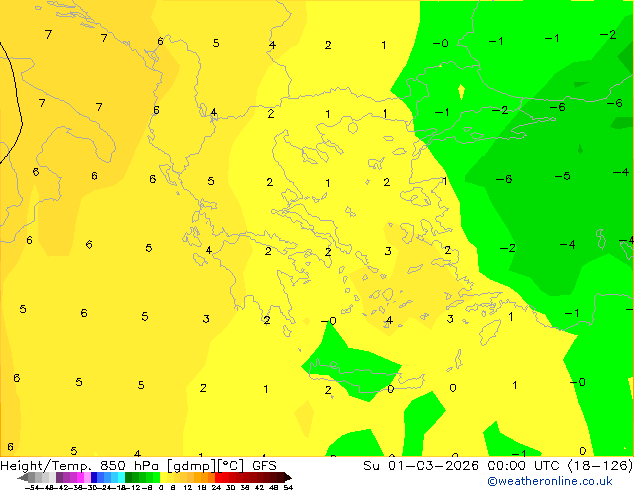Click the cyan legend swatch above -18
The image size is (634, 490).
pyautogui.click(x=121, y=477)
